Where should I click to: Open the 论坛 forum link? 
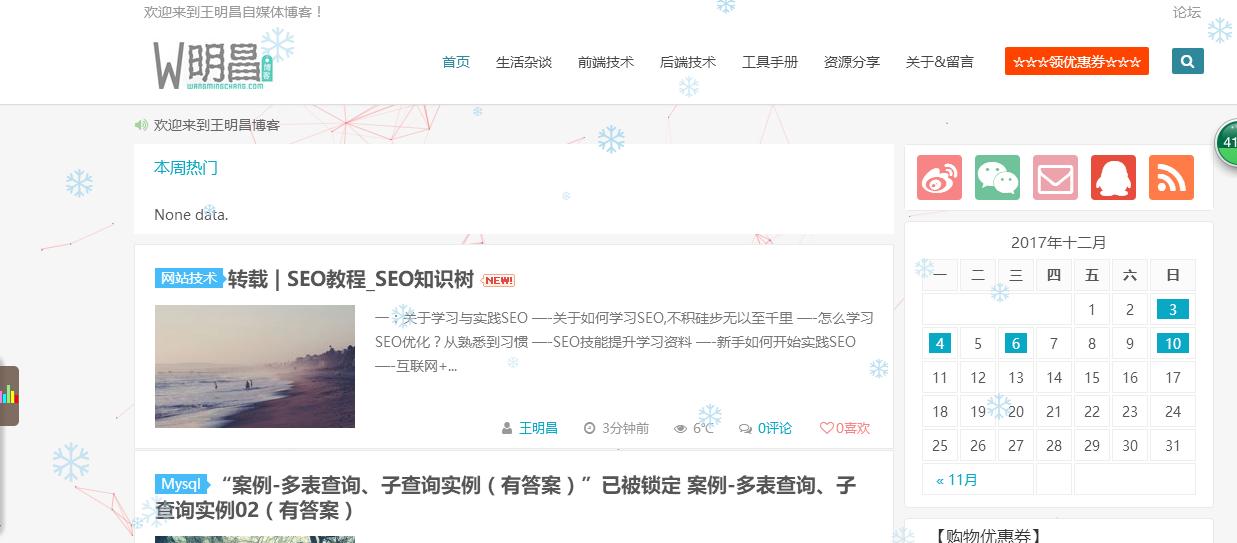1187,12
